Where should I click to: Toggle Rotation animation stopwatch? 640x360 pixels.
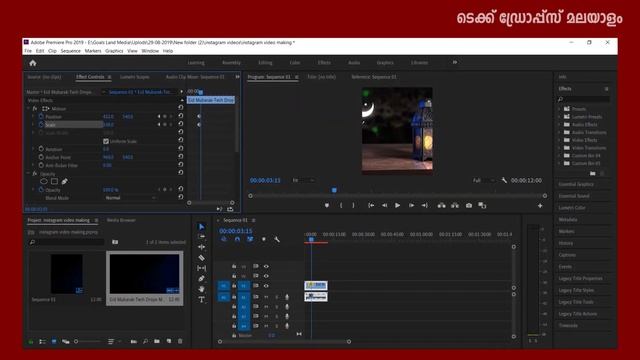[x=41, y=149]
